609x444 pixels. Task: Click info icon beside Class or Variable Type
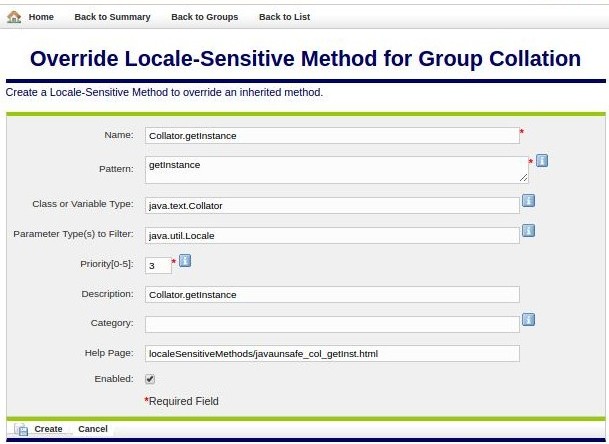[528, 201]
